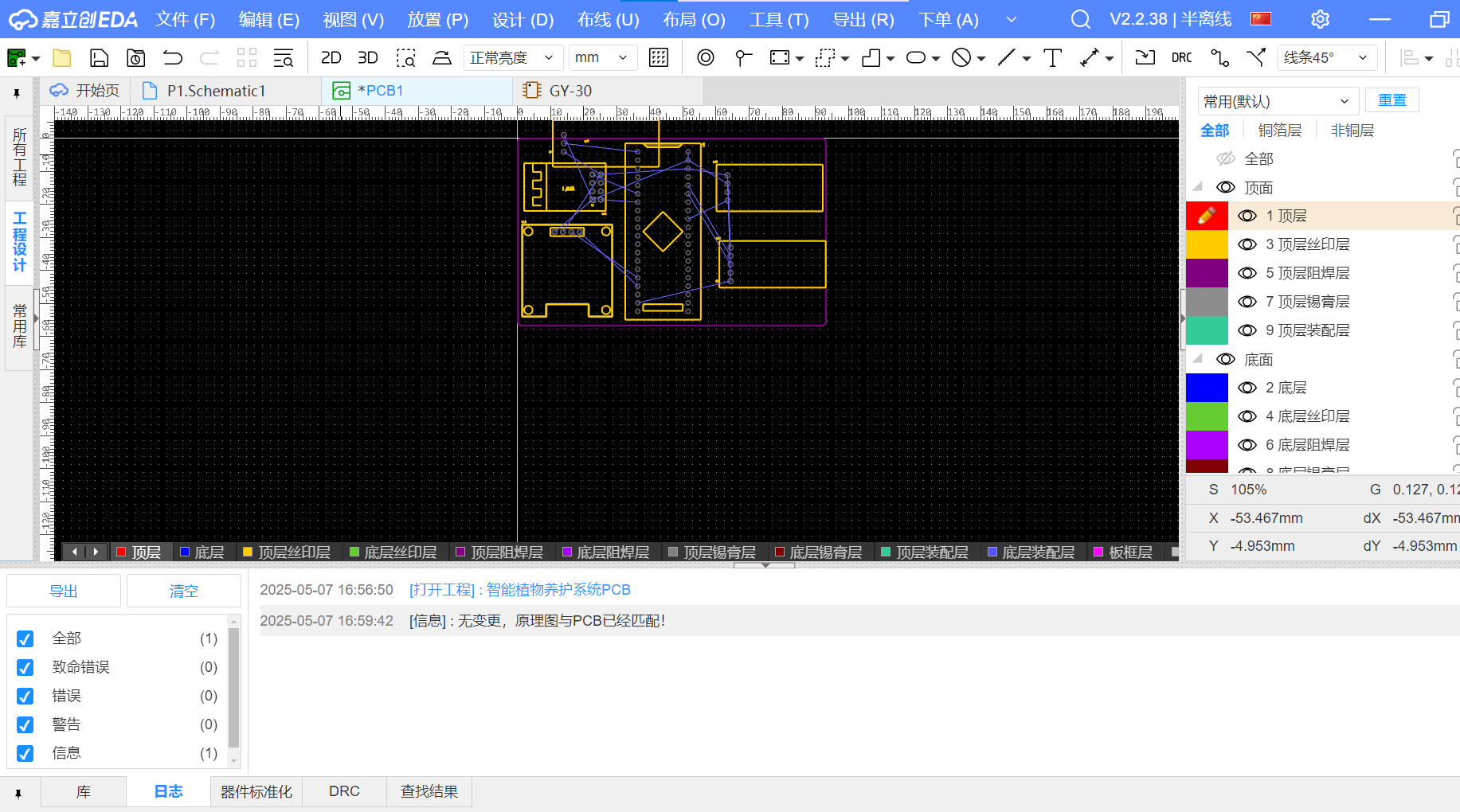Select the prohibited region tool
The width and height of the screenshot is (1460, 812).
coord(961,57)
